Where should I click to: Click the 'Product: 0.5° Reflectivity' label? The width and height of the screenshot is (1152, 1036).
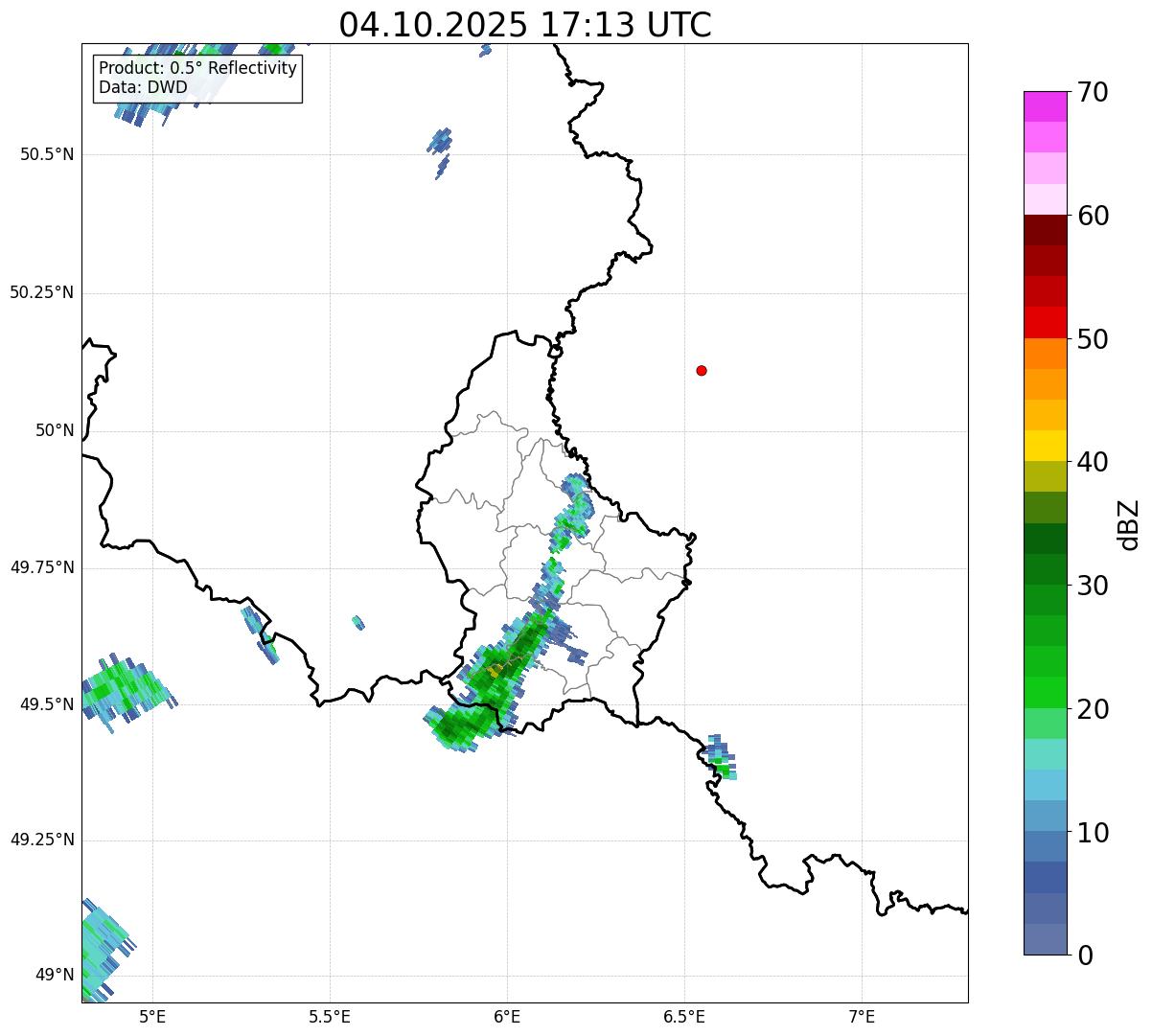197,69
